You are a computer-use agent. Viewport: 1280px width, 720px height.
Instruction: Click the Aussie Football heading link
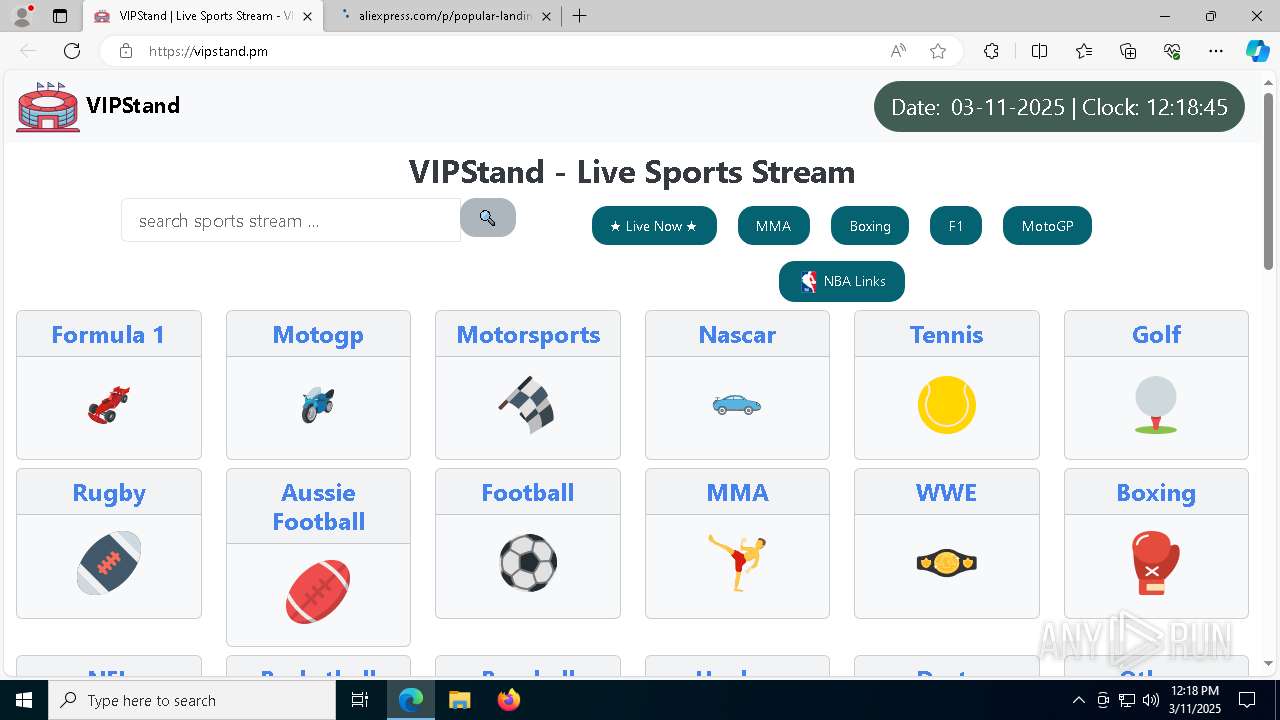coord(318,507)
